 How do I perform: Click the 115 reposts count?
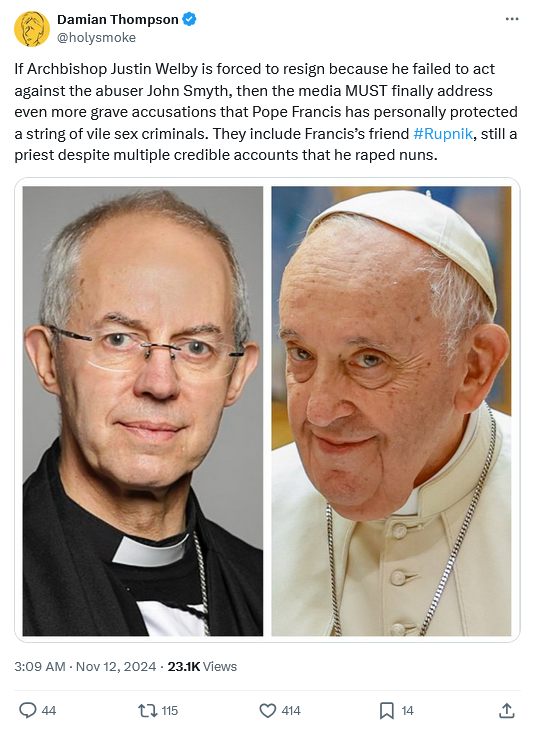click(x=169, y=711)
